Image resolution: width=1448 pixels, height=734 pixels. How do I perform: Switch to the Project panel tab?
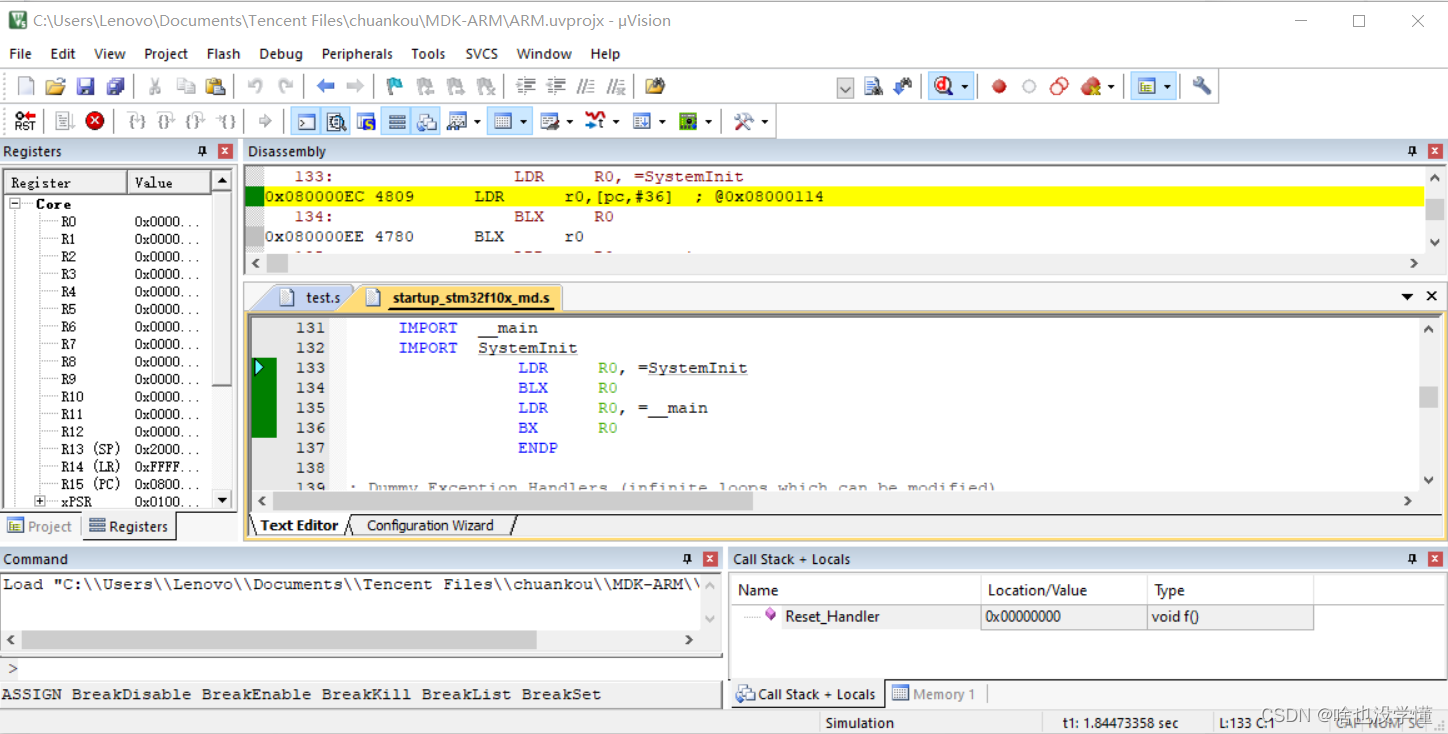40,526
